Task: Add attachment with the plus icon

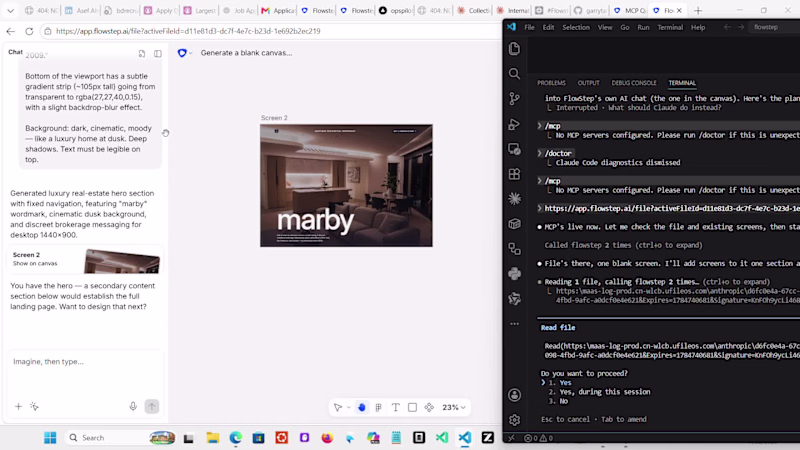Action: click(x=18, y=406)
